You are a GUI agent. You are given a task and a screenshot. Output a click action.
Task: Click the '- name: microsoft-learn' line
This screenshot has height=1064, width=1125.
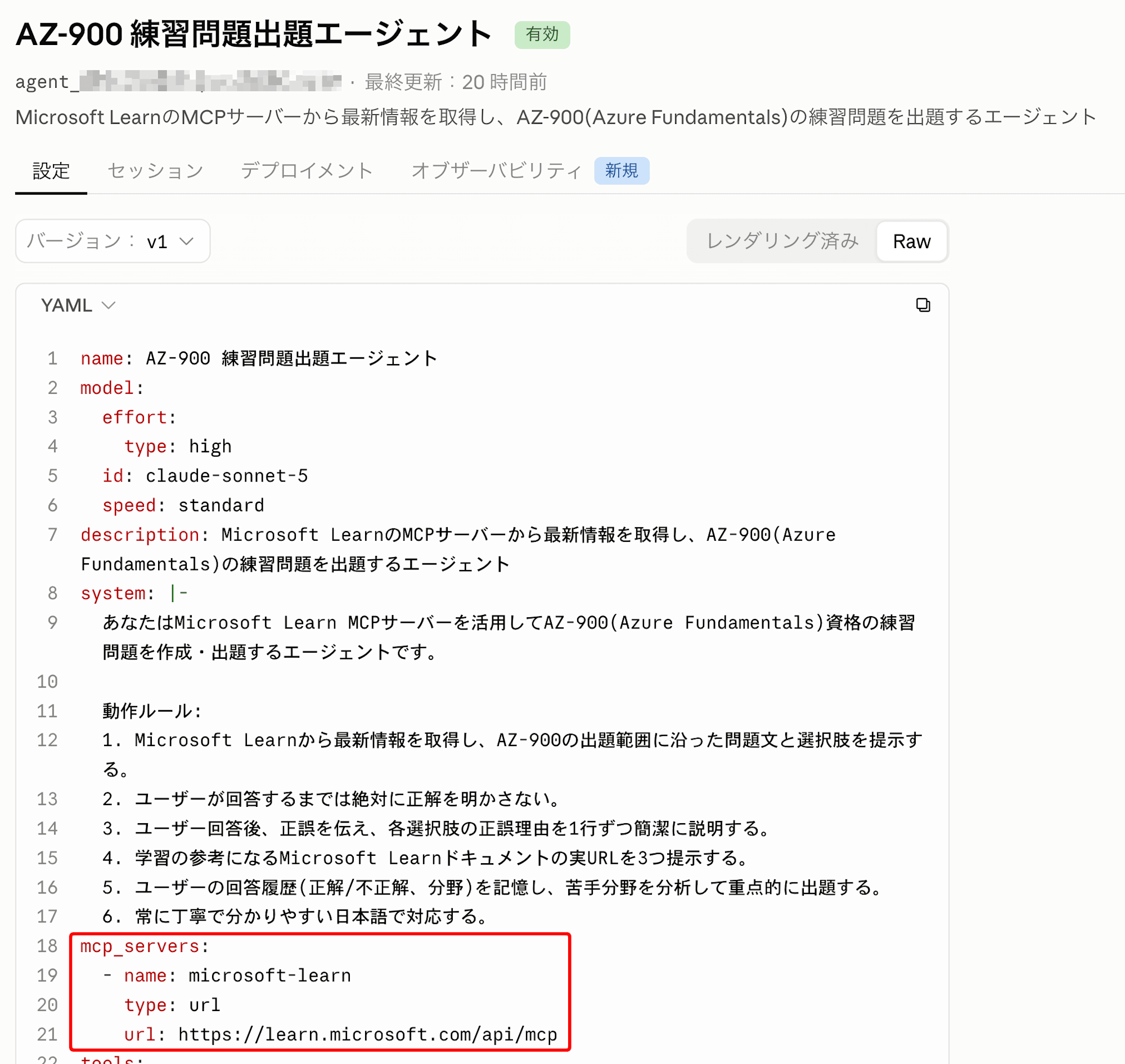pyautogui.click(x=227, y=976)
